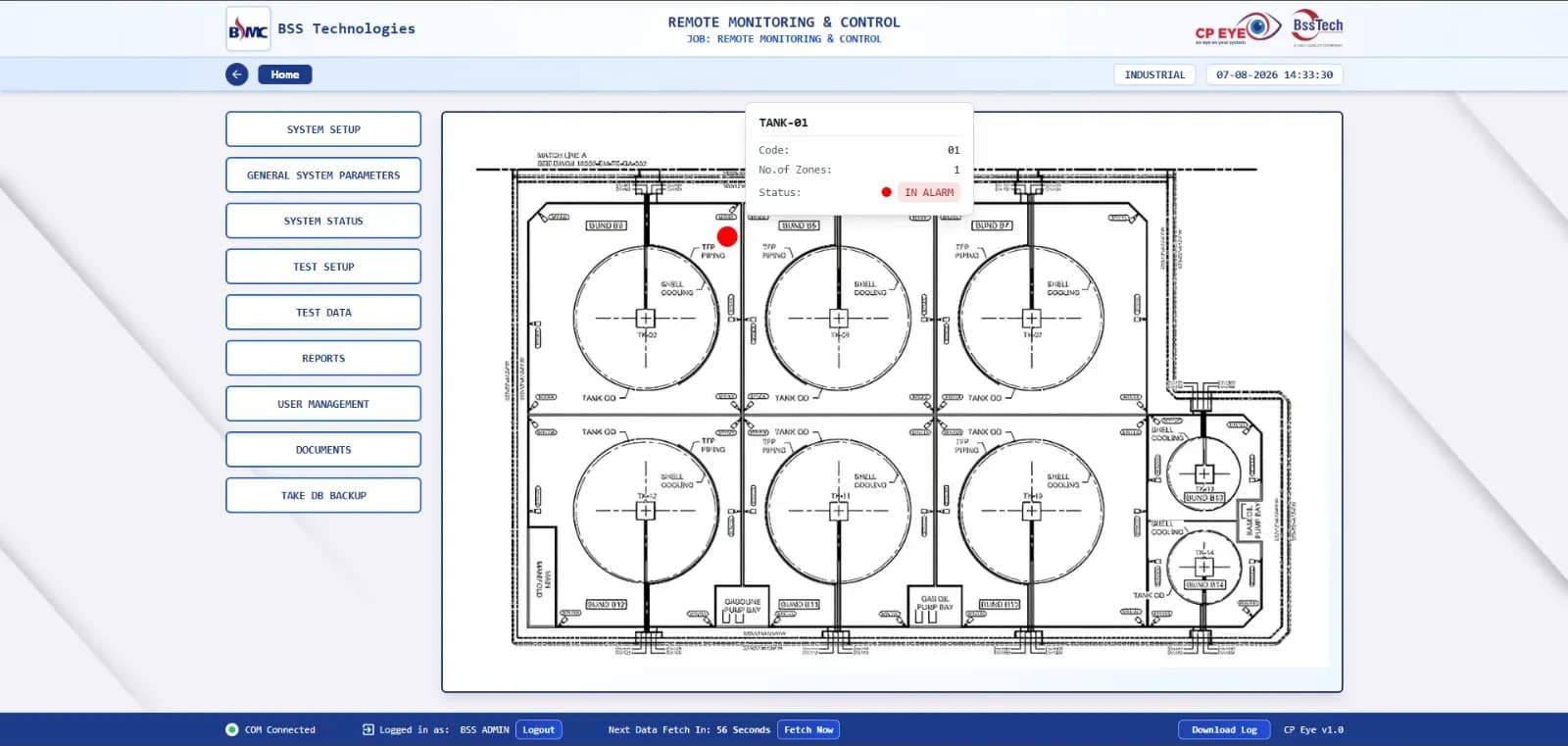Click the BssTech logo
The width and height of the screenshot is (1568, 746).
click(1317, 28)
